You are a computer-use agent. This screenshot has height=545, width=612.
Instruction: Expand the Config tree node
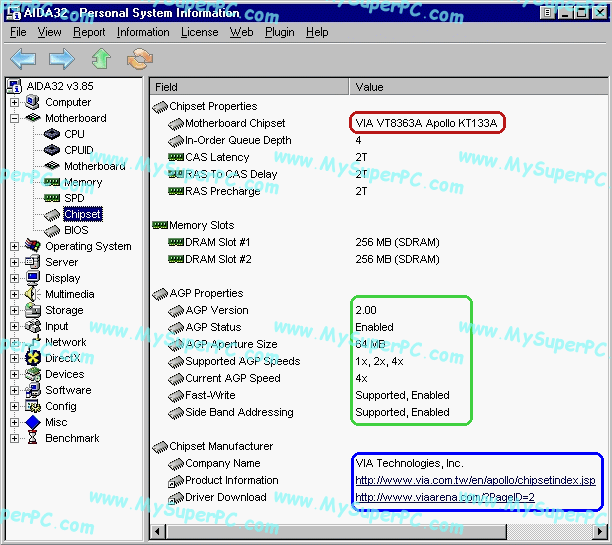pyautogui.click(x=14, y=406)
